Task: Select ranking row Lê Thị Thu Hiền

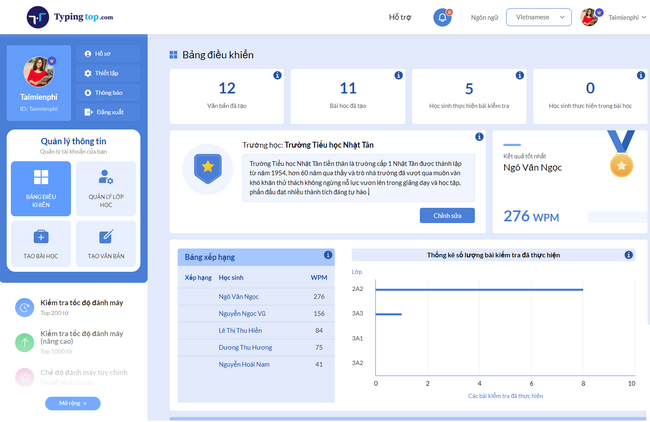Action: coord(256,331)
